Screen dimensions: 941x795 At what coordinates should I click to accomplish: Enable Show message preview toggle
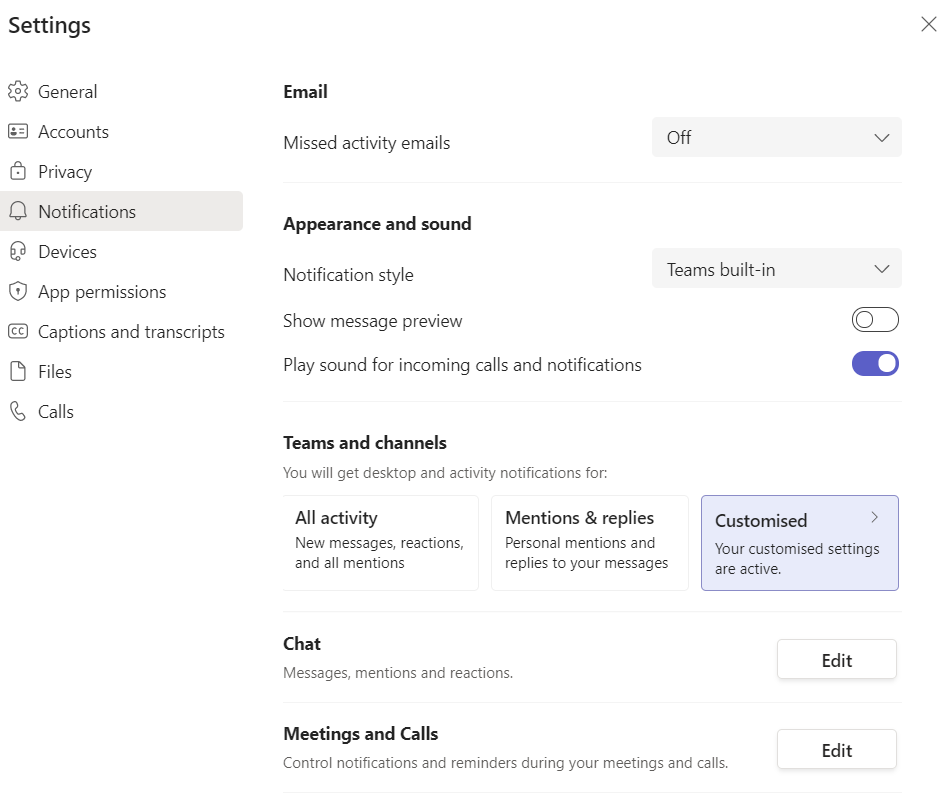click(x=875, y=320)
